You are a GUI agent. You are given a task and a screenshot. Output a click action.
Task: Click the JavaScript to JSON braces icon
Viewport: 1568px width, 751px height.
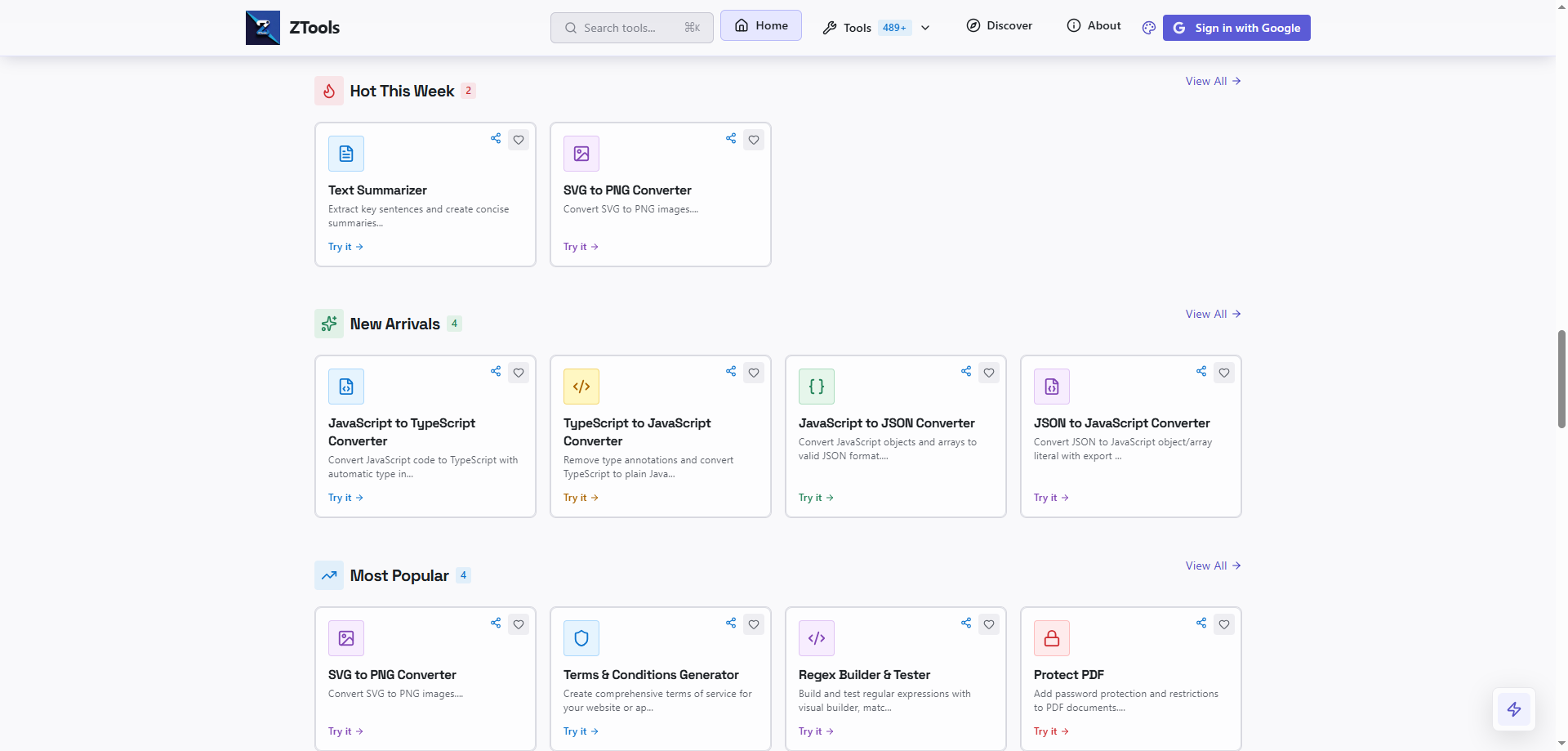click(x=817, y=387)
